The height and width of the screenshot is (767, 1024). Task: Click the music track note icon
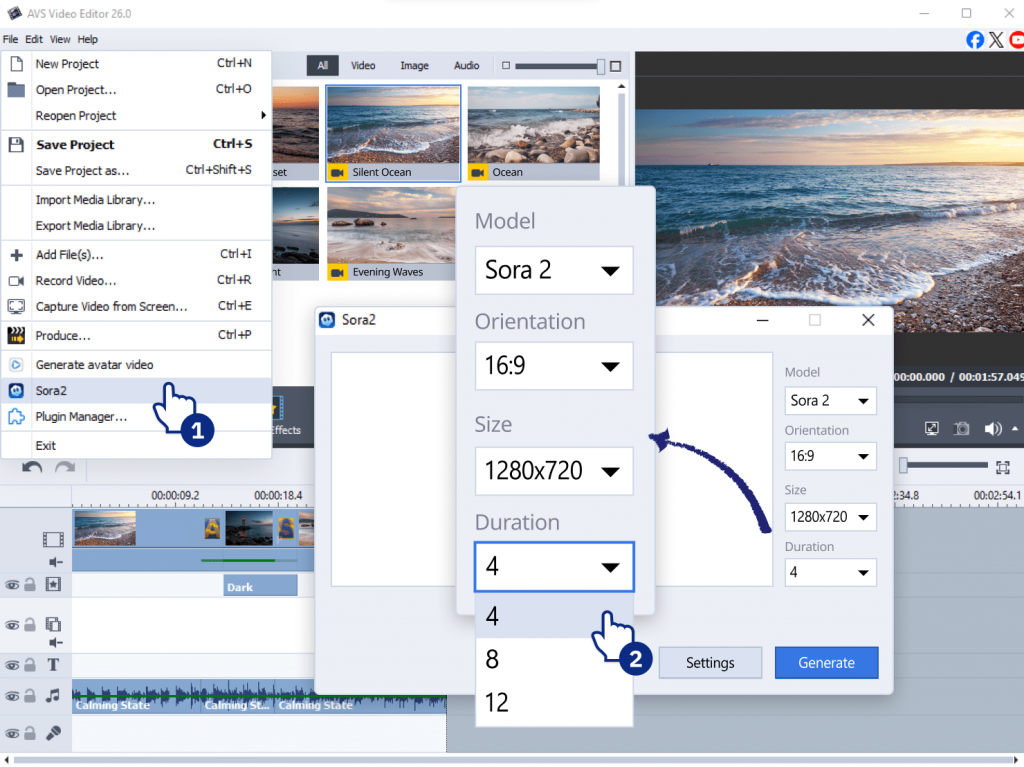(53, 695)
